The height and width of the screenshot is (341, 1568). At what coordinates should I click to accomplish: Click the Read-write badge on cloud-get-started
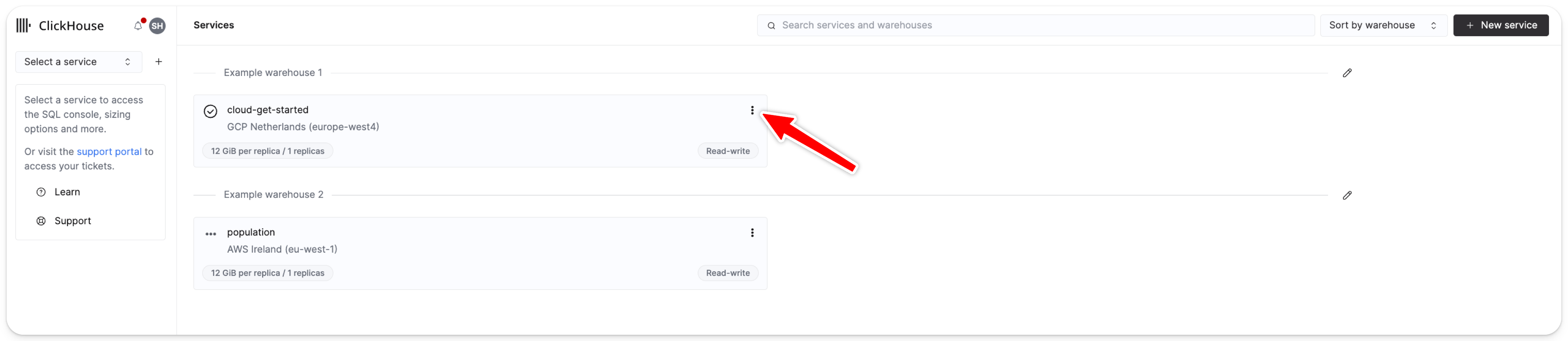tap(727, 151)
